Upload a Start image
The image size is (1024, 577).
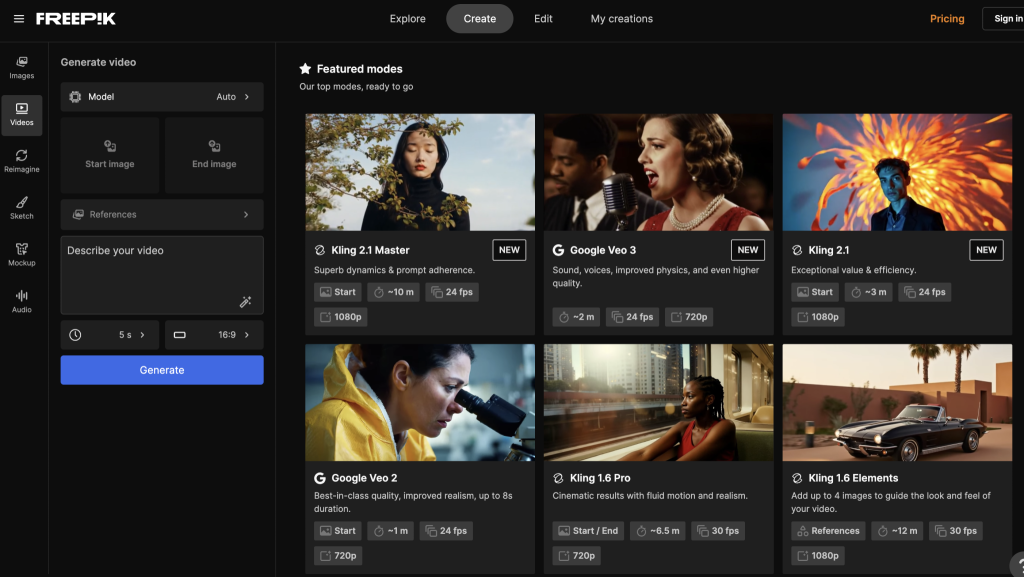click(110, 155)
